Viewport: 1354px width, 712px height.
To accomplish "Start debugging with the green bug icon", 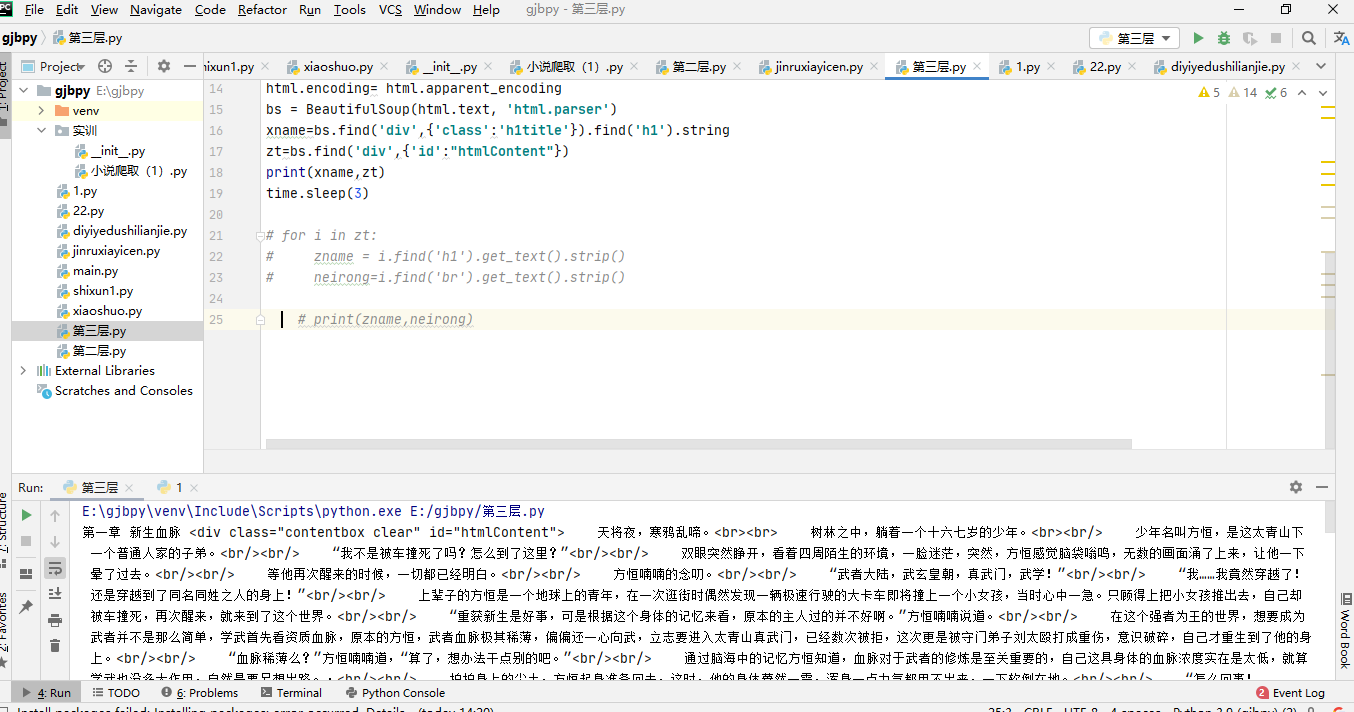I will point(1224,38).
